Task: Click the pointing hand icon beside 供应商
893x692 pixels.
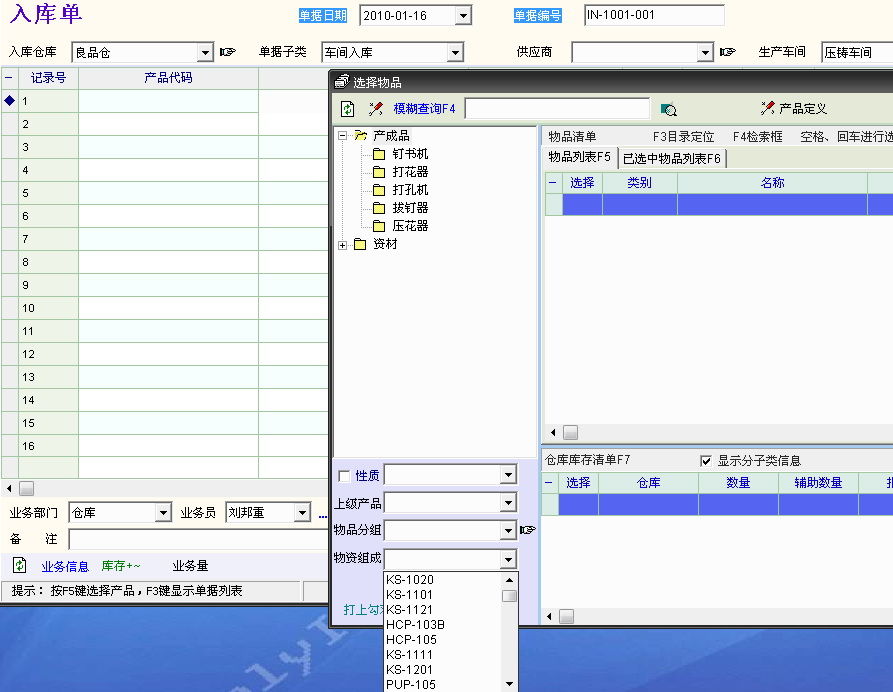Action: tap(727, 52)
